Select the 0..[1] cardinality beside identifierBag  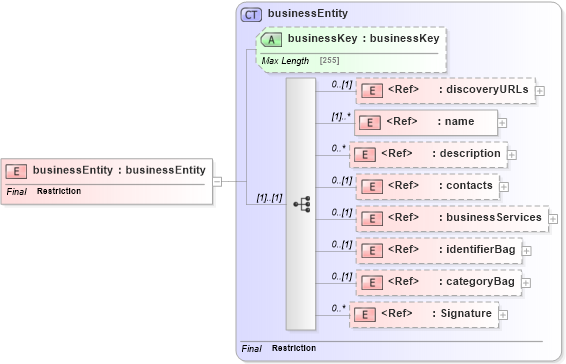(x=341, y=244)
